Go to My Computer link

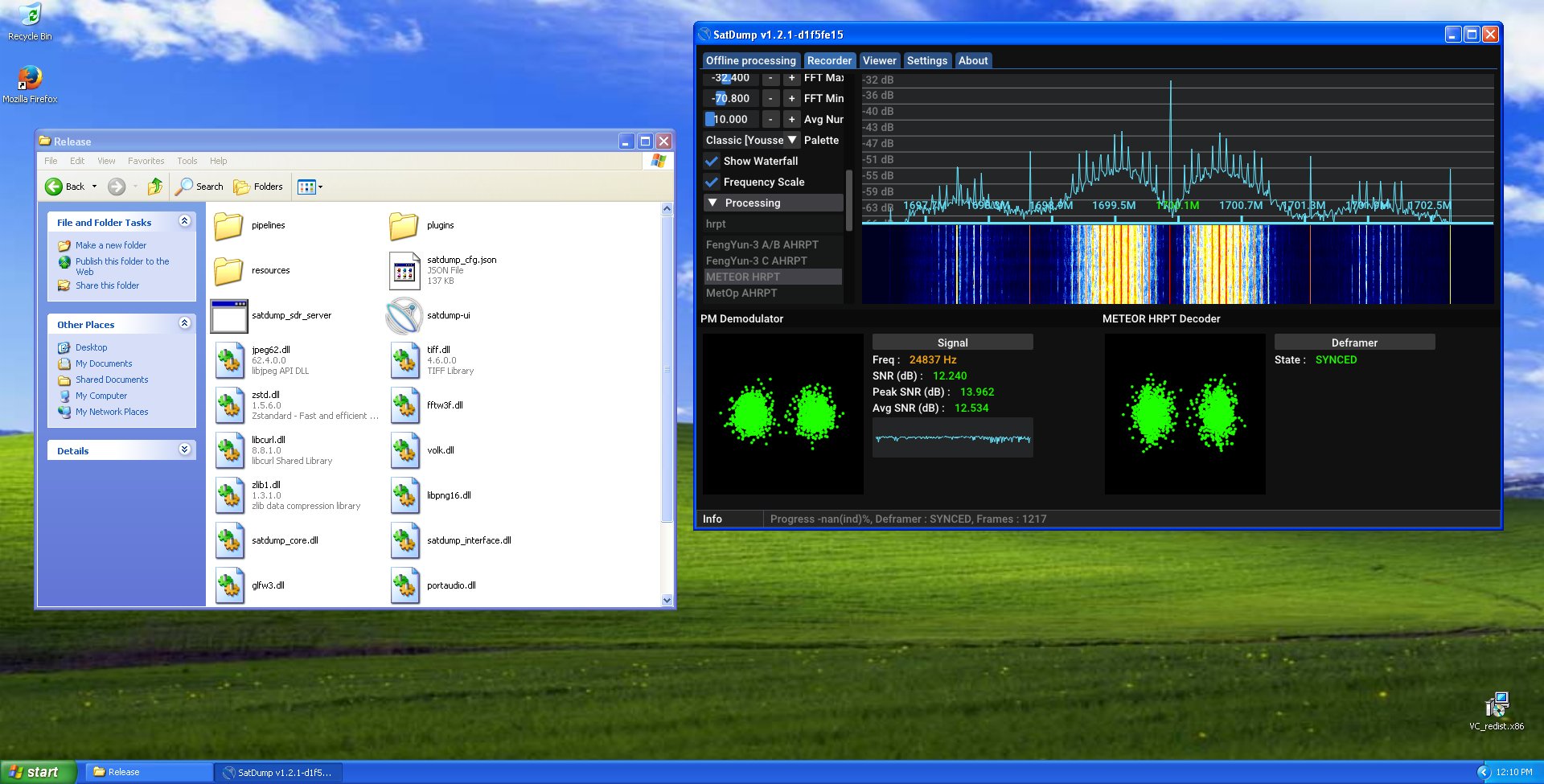pyautogui.click(x=101, y=396)
